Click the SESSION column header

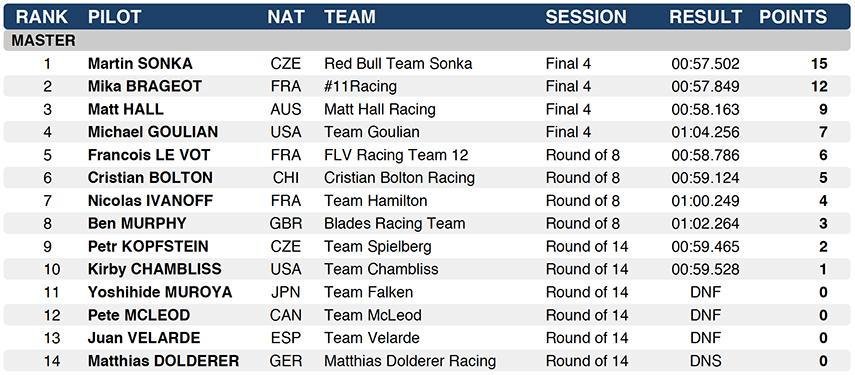click(586, 17)
